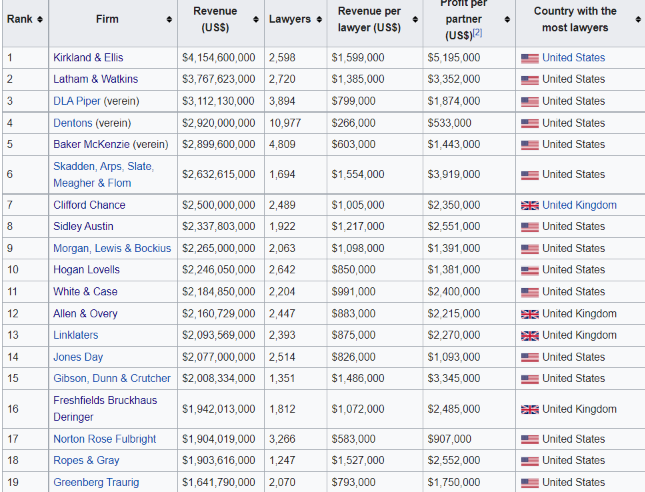
Task: Select lawyer count 10,977 for Dentons
Action: click(285, 123)
